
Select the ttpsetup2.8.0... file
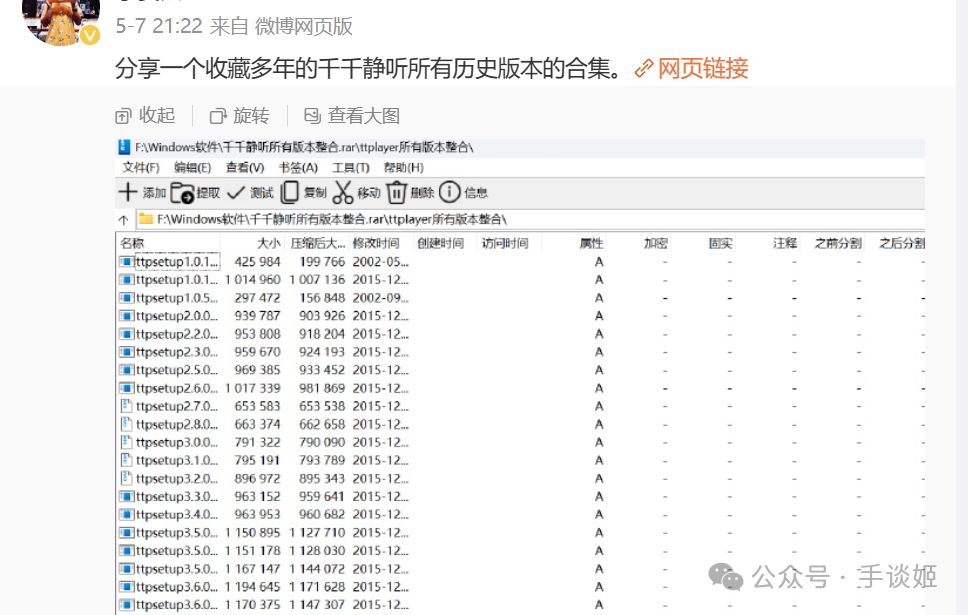[x=177, y=424]
